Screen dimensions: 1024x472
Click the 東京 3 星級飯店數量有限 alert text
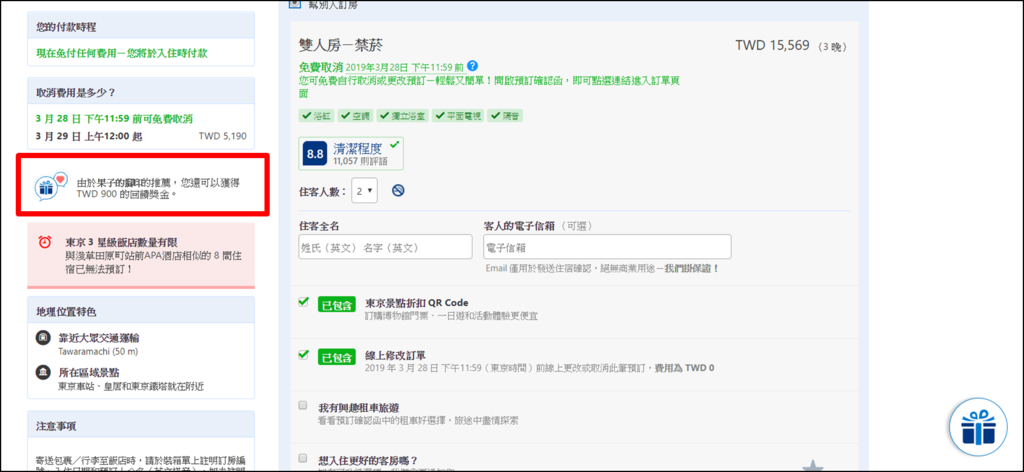point(120,242)
